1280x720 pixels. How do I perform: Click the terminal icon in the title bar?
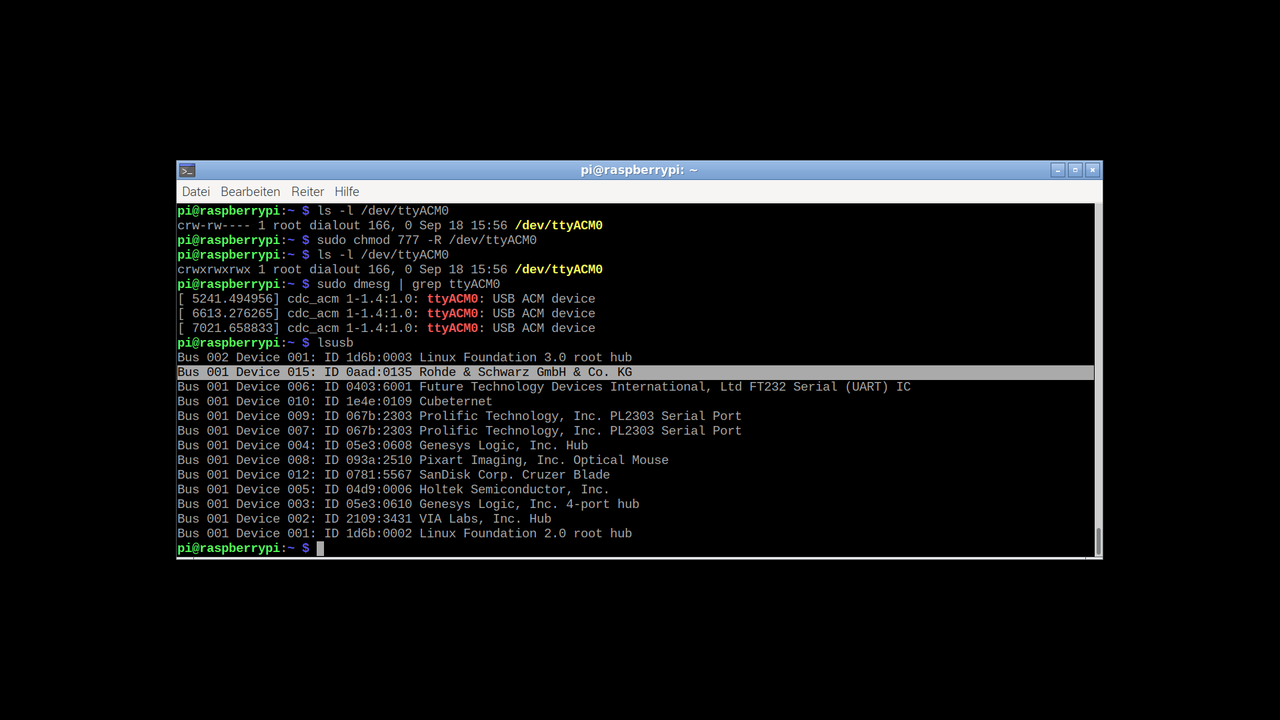pyautogui.click(x=187, y=170)
